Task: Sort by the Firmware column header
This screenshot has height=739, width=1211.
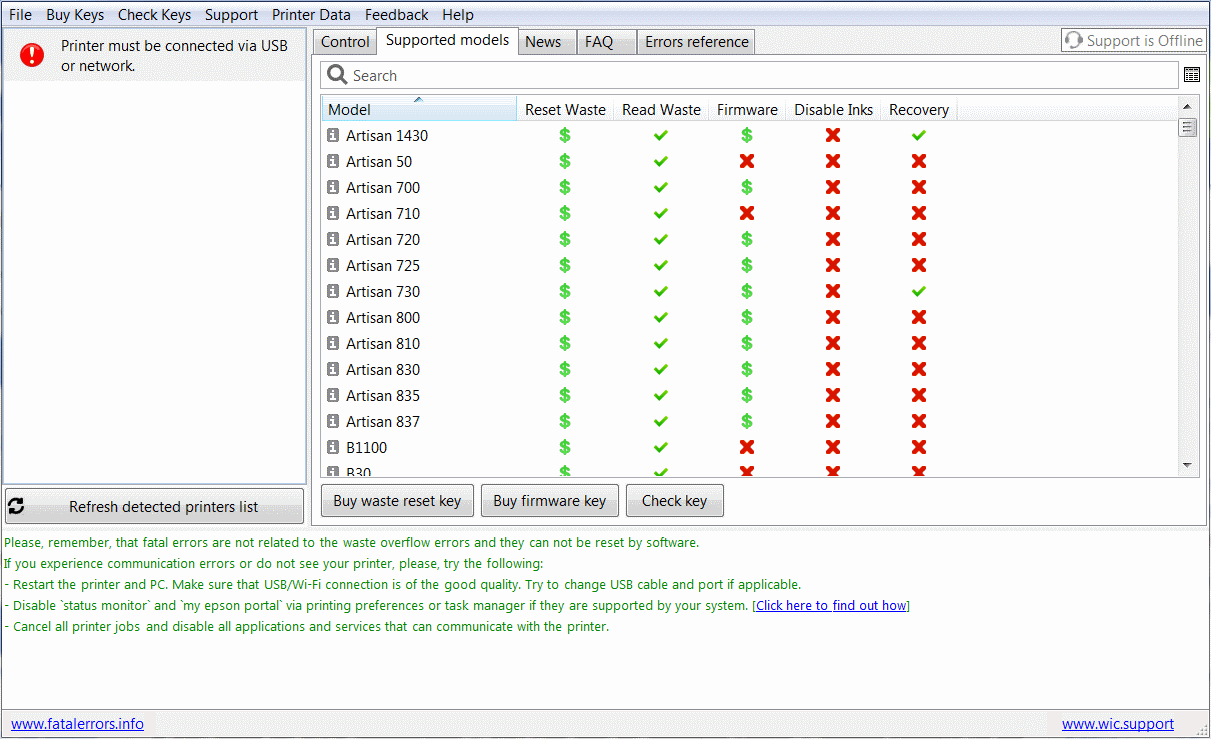Action: coord(747,110)
